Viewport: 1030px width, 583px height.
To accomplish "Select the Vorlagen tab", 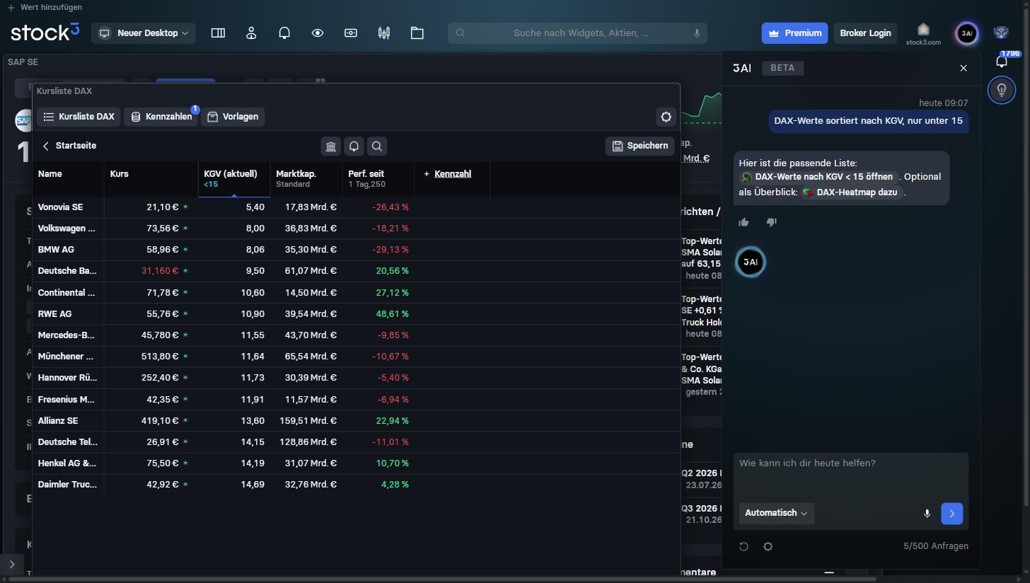I will coord(233,117).
